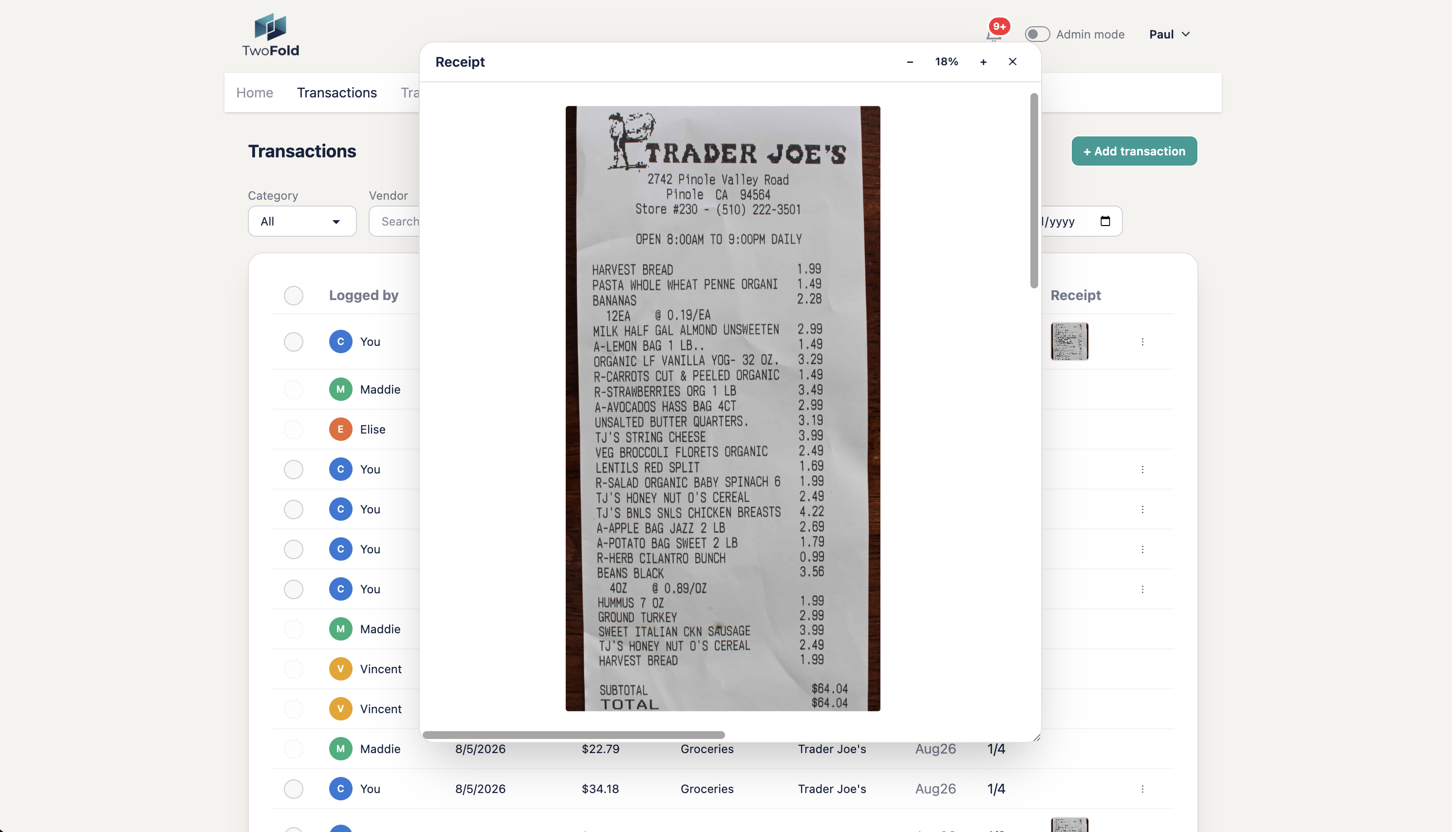Click Maddie's green M avatar in $22.79 row
1456x832 pixels.
coord(340,749)
